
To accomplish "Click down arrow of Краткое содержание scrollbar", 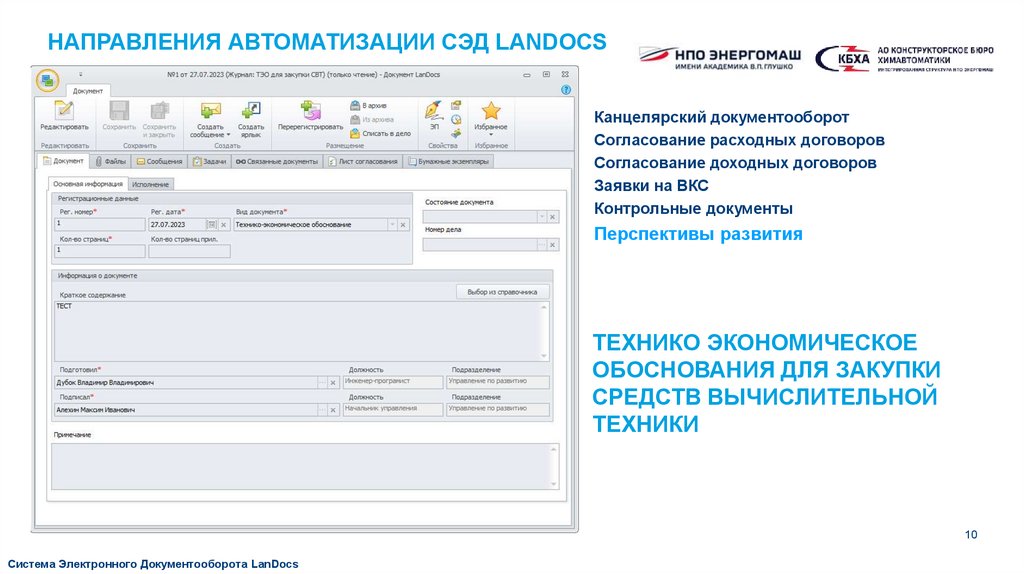I will tap(544, 355).
